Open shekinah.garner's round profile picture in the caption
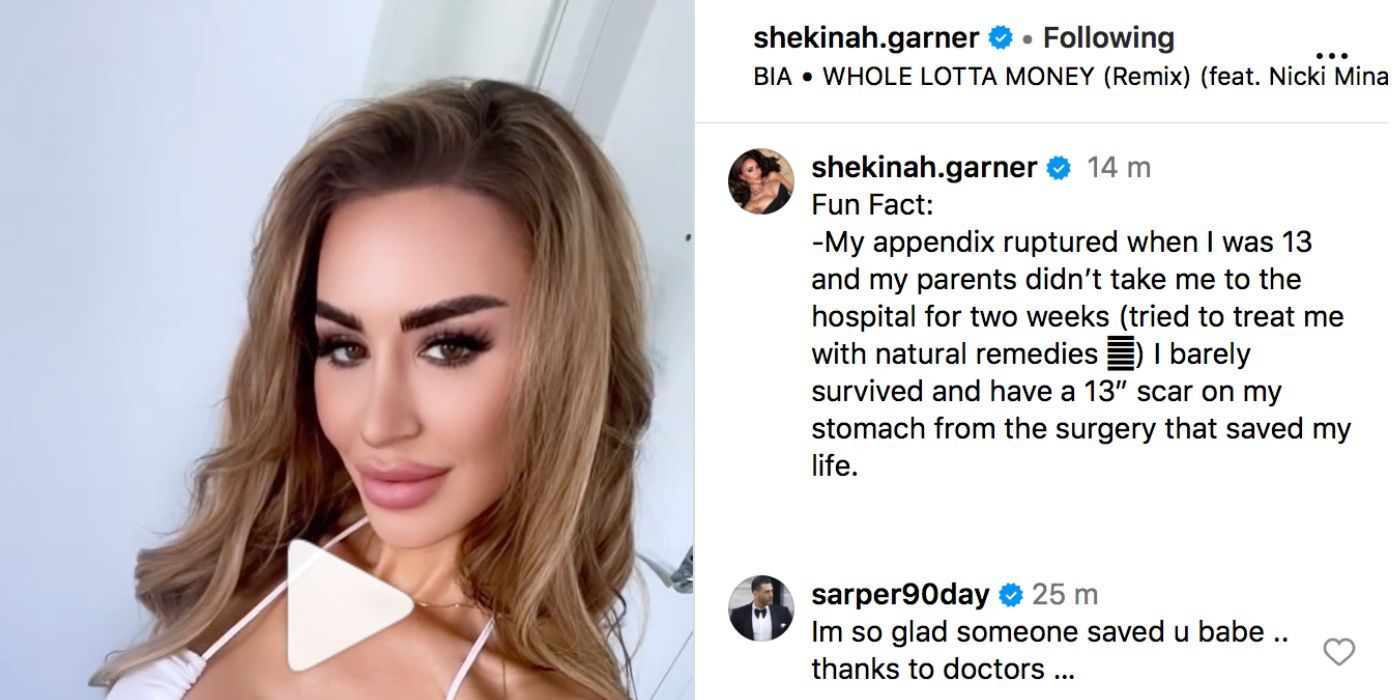The width and height of the screenshot is (1400, 700). point(761,182)
